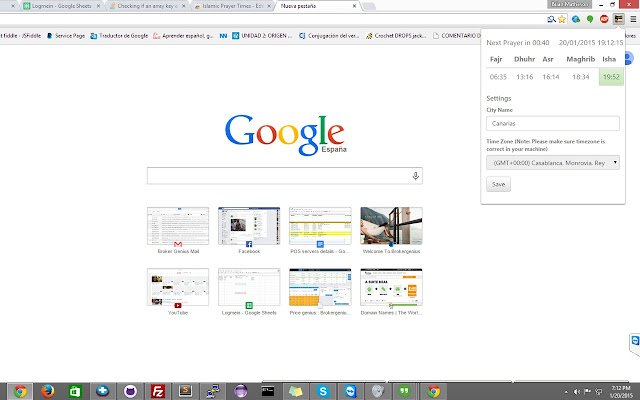This screenshot has width=640, height=400.
Task: Switch to Islamic Prayer Times tab
Action: click(231, 6)
